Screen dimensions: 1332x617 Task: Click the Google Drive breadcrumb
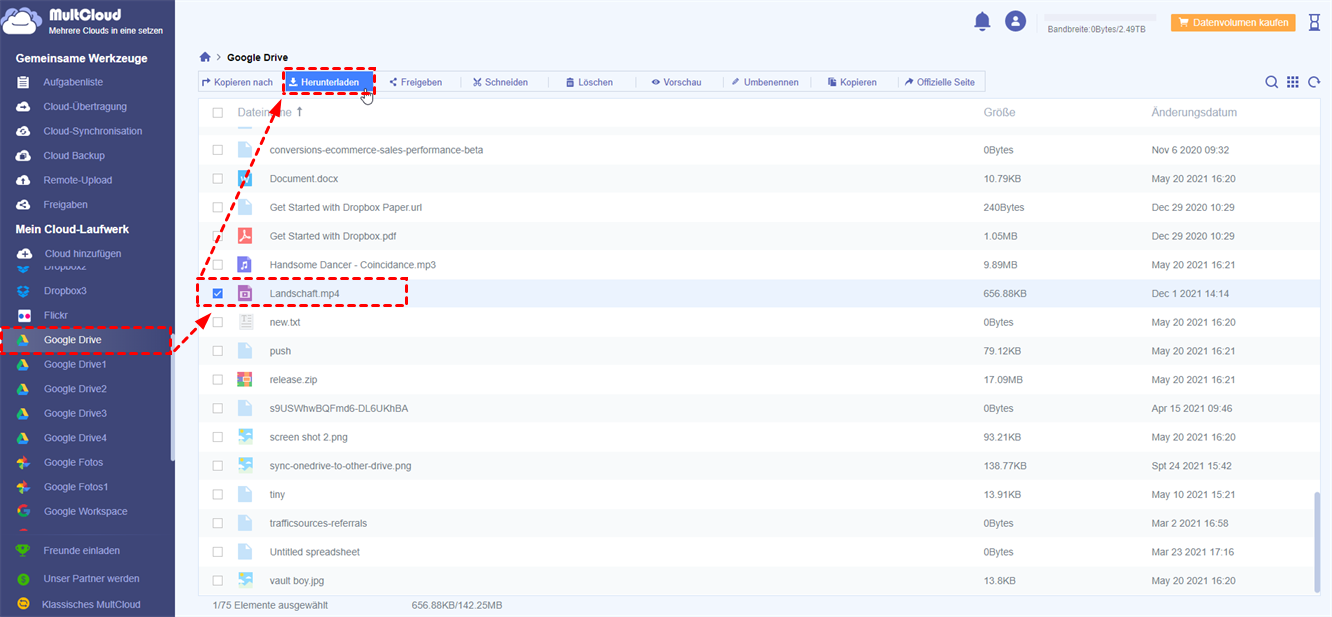pos(257,57)
